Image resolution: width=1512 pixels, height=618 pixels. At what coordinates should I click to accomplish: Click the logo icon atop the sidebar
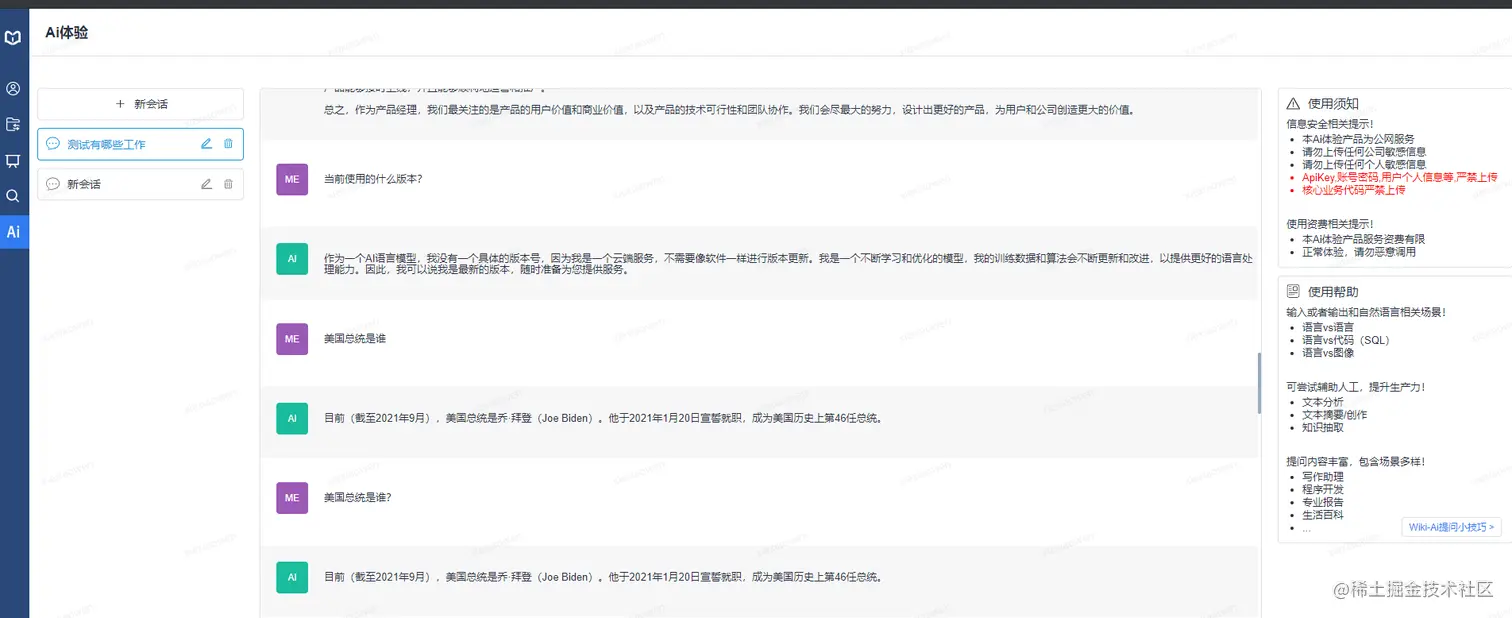click(13, 38)
